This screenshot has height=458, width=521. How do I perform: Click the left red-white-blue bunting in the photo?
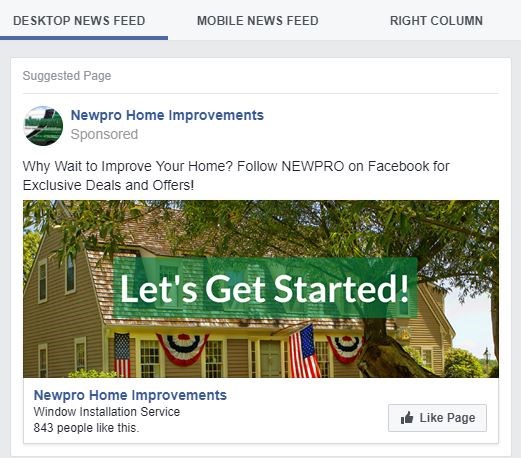point(182,349)
